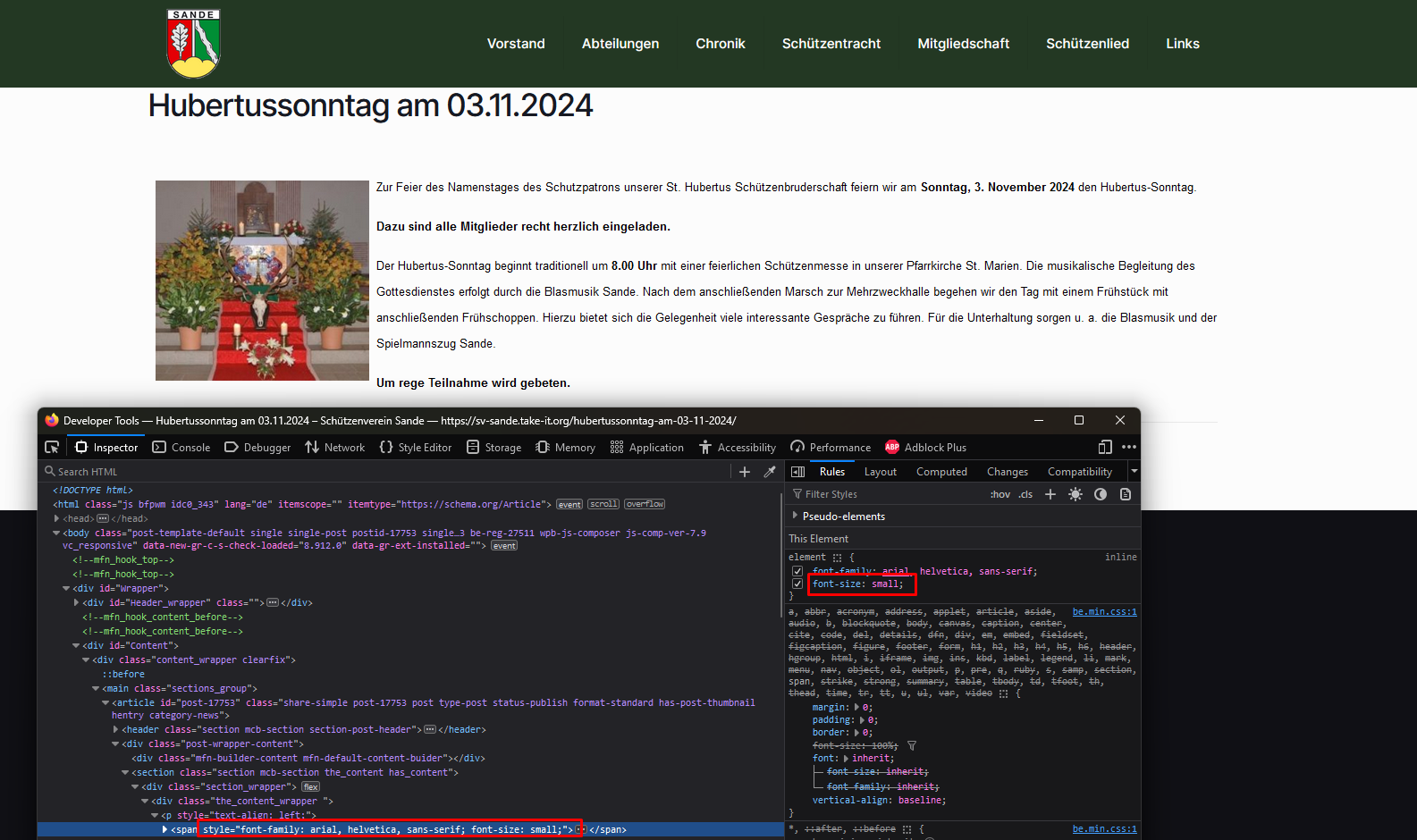Switch to the Network panel
The width and height of the screenshot is (1417, 840).
[335, 447]
